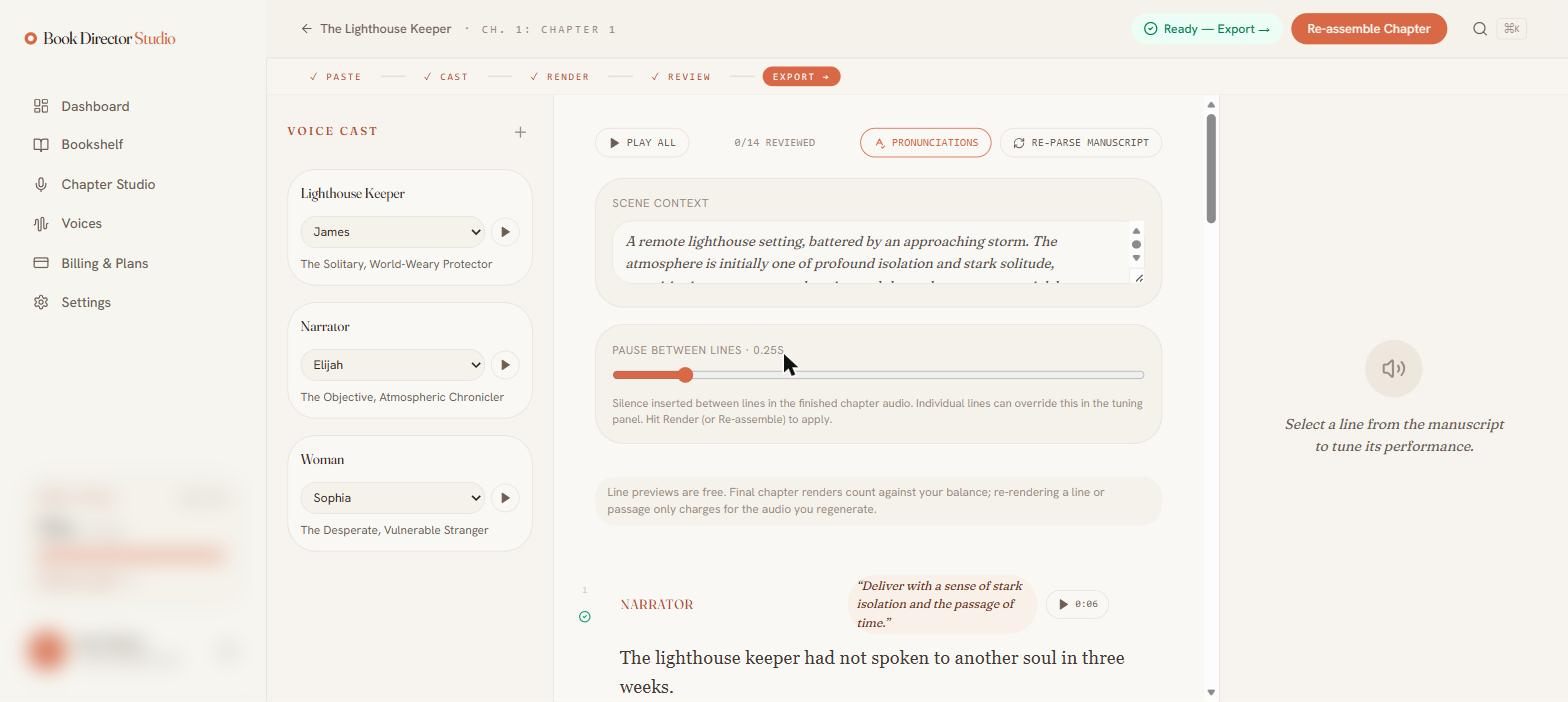Screen dimensions: 1568x702
Task: Click in the Scene Context text area
Action: tap(870, 252)
